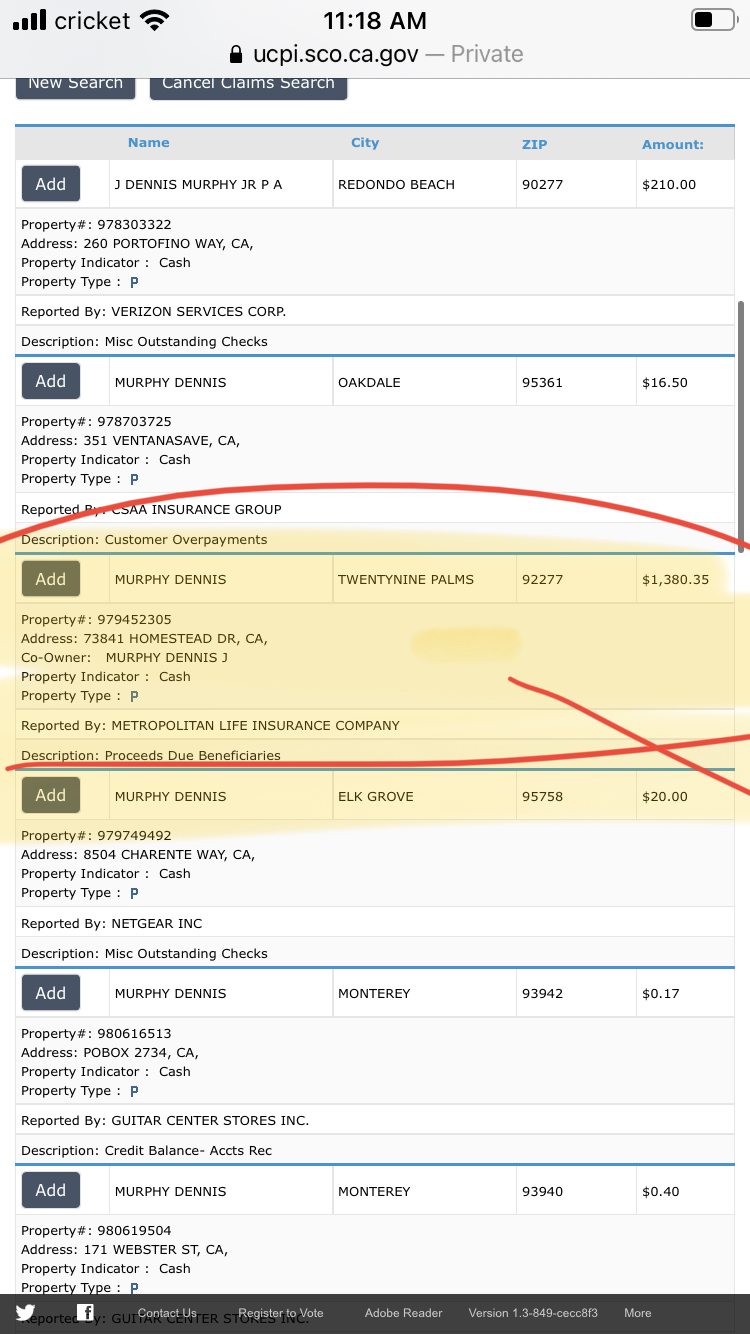Image resolution: width=750 pixels, height=1334 pixels.
Task: Select Reported By CSAA INSURANCE GROUP
Action: 151,509
